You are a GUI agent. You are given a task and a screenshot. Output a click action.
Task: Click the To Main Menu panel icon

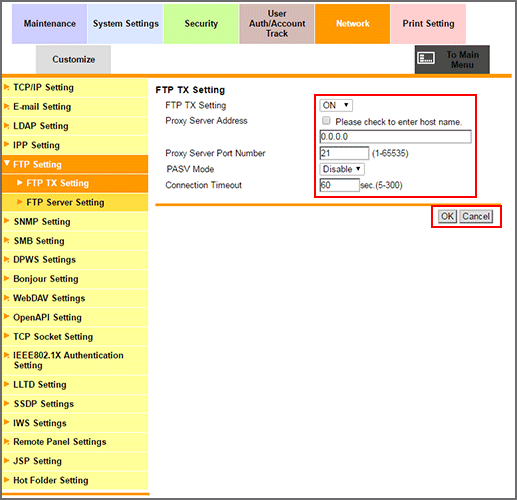click(426, 58)
